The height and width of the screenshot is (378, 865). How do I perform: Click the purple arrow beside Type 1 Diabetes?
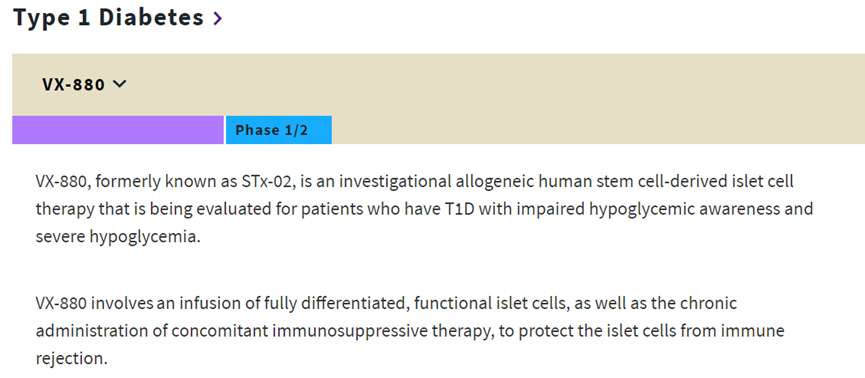[x=218, y=19]
